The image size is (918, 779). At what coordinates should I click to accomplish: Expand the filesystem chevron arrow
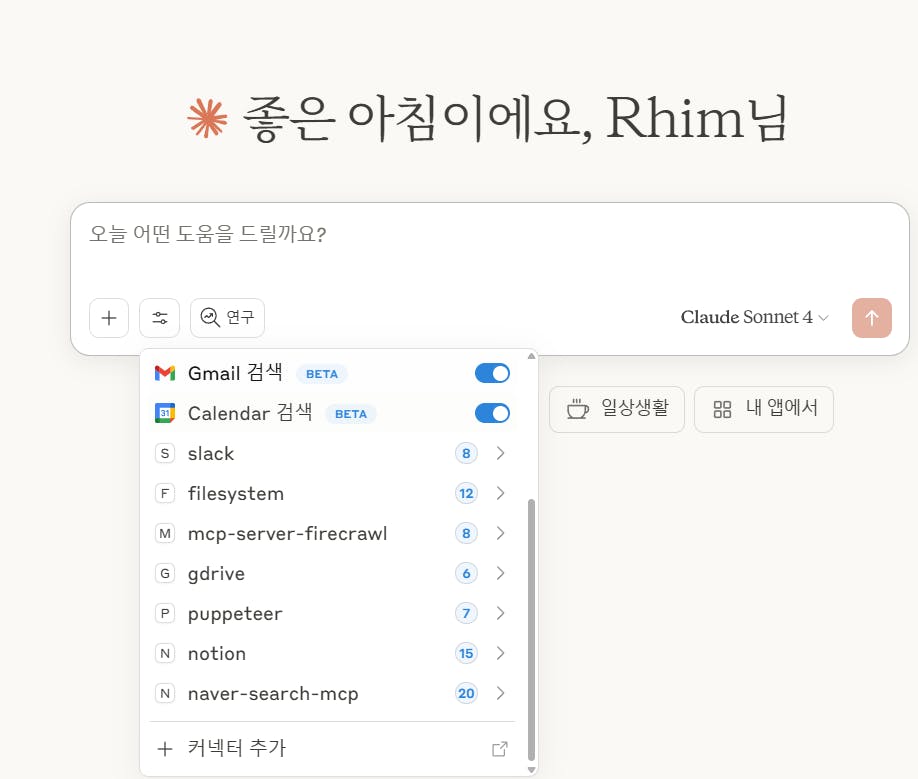(500, 493)
